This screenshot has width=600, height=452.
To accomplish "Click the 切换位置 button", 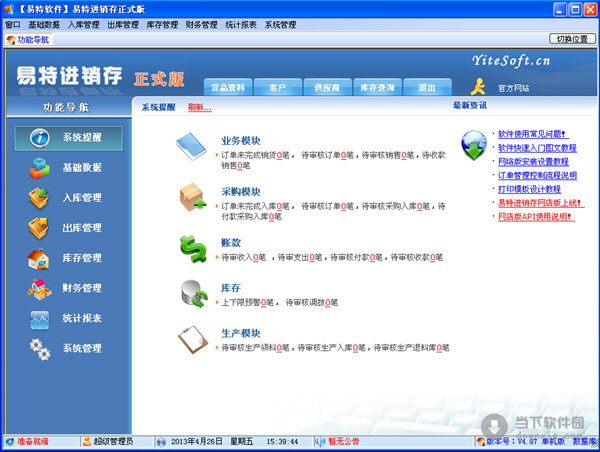I will (572, 39).
